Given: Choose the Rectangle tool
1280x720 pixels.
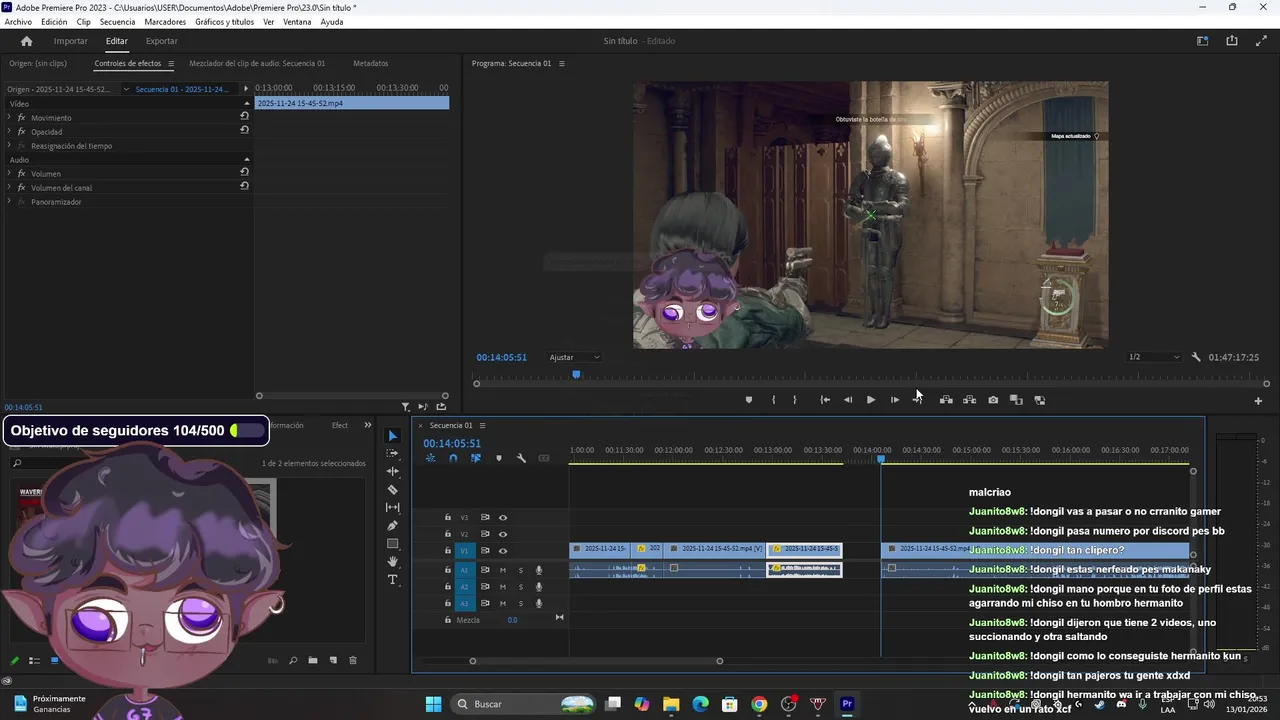Looking at the screenshot, I should pyautogui.click(x=393, y=544).
